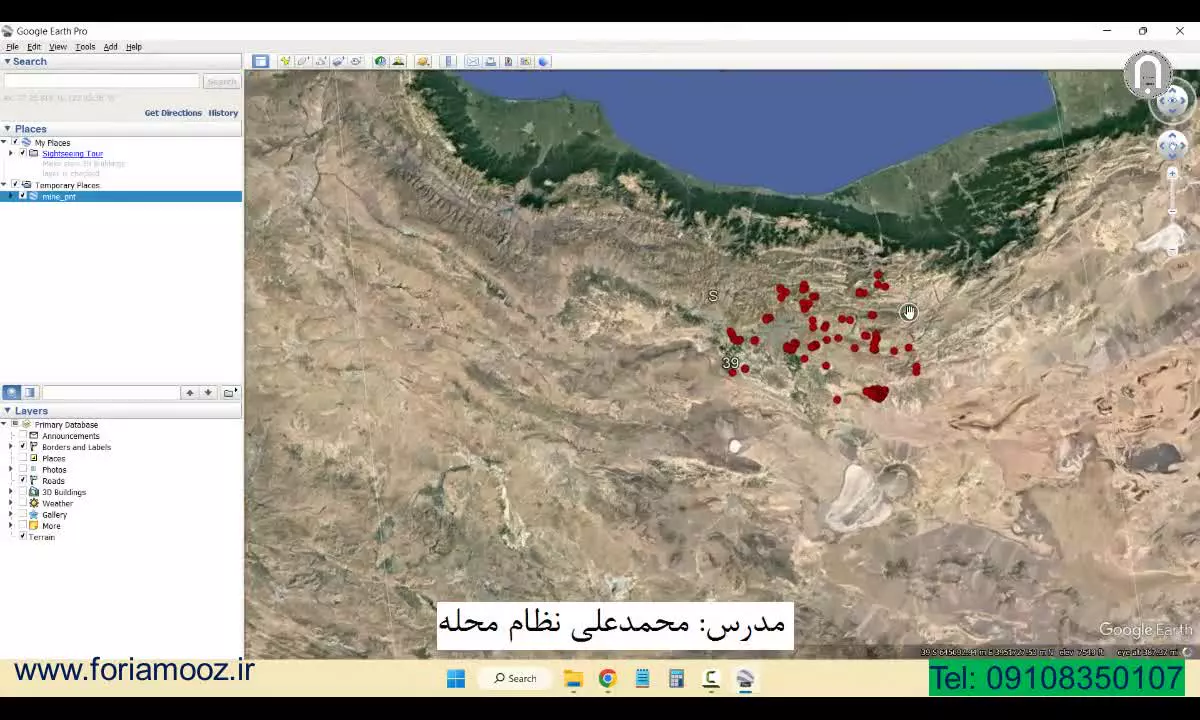Select the Add Path tool
Viewport: 1200px width, 720px height.
point(320,61)
